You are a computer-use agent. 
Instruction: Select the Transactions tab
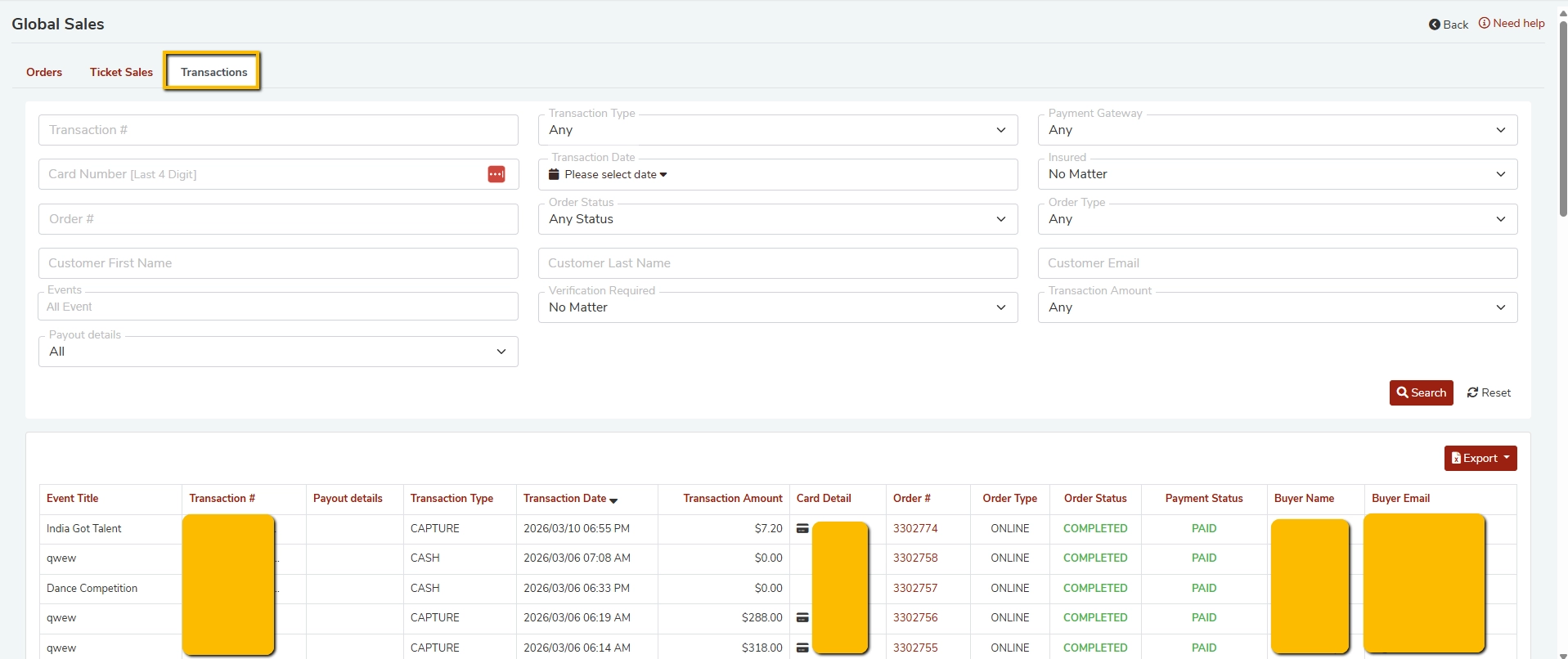tap(213, 72)
